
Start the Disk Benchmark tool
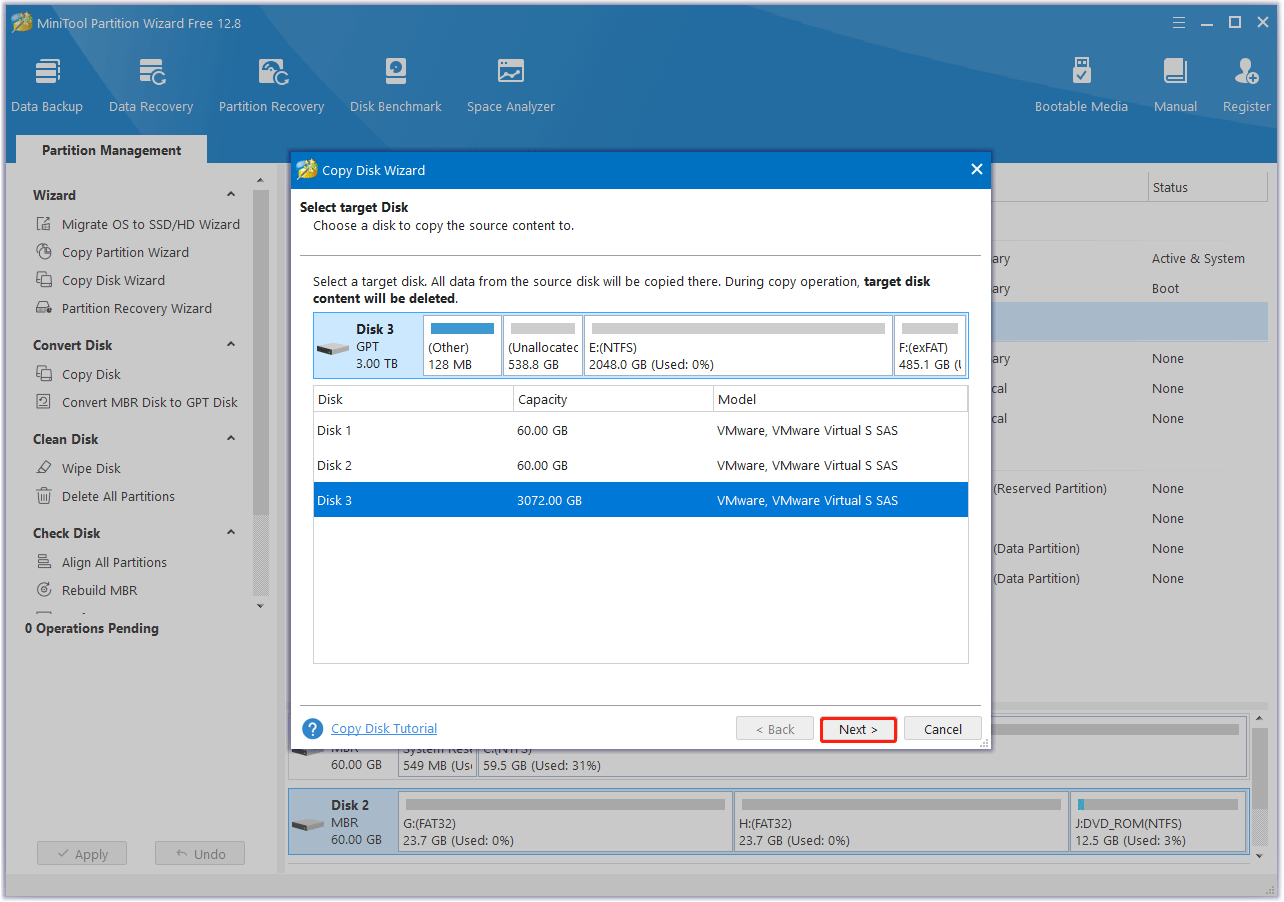(395, 82)
